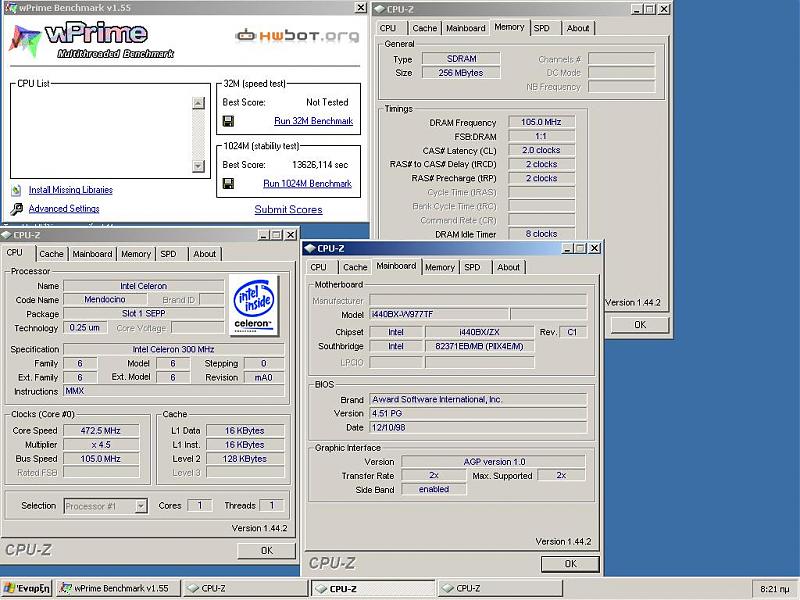Open Memory tab in CPU-Z CPU window
The height and width of the screenshot is (600, 800).
point(136,254)
